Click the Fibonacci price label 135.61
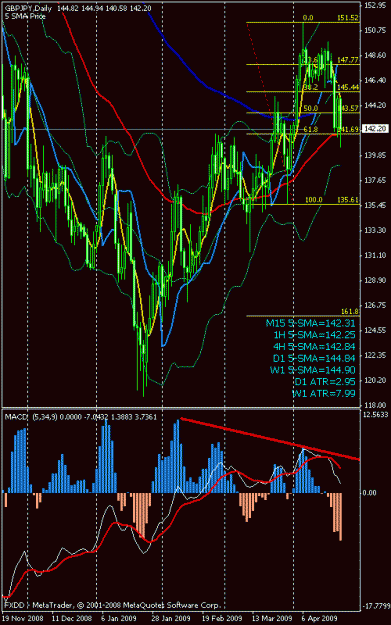This screenshot has width=391, height=625. (x=348, y=199)
